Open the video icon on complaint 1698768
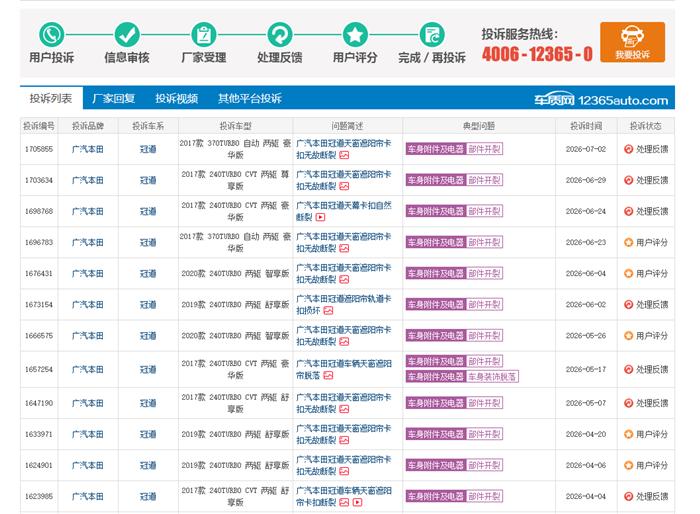This screenshot has height=514, width=700. (321, 217)
